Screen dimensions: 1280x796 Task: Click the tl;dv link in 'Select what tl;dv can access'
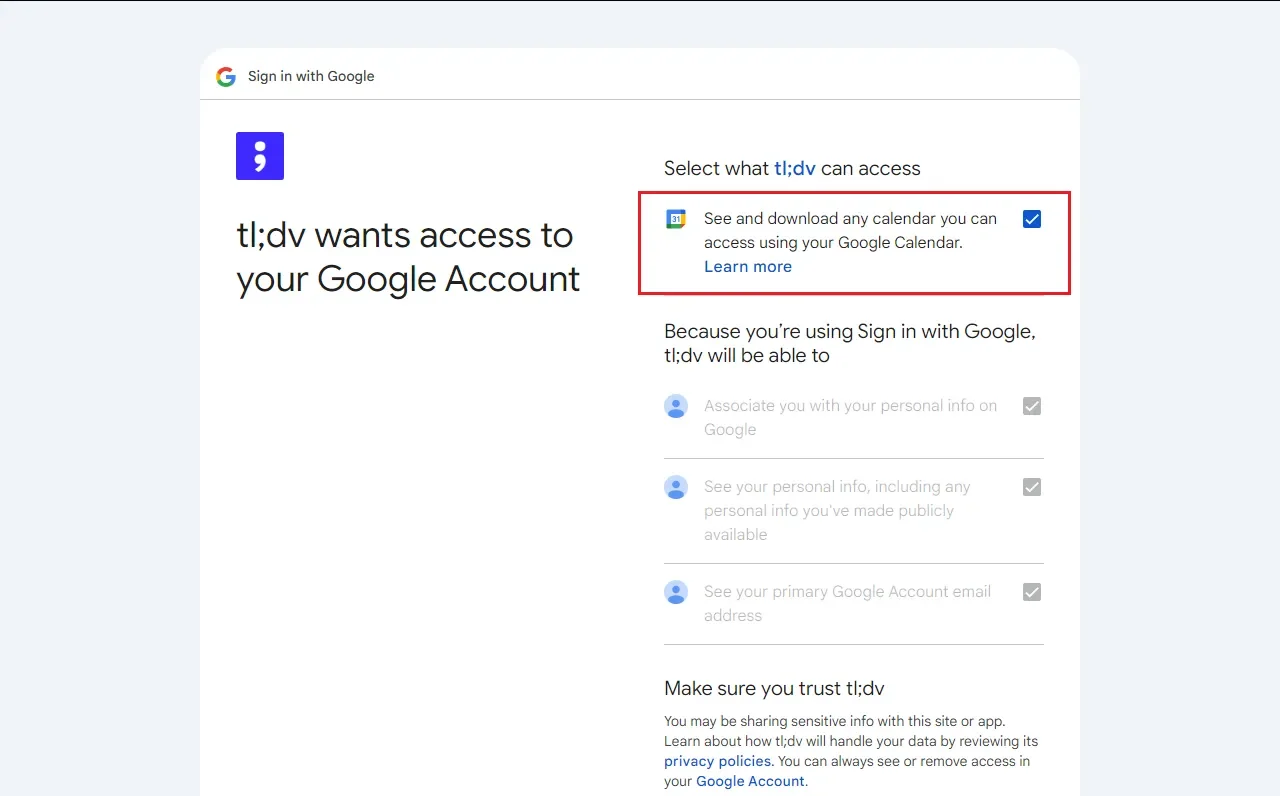(795, 168)
